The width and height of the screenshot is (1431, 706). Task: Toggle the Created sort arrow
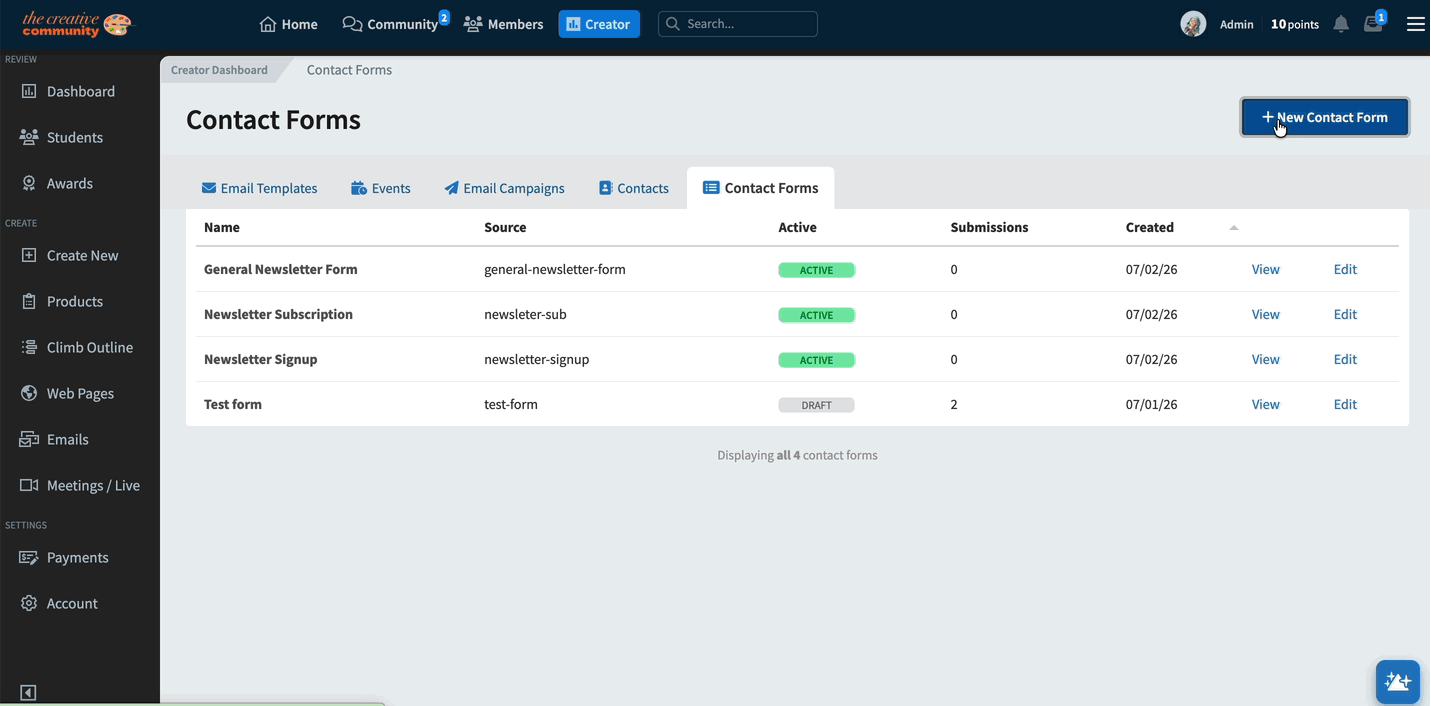pos(1234,228)
